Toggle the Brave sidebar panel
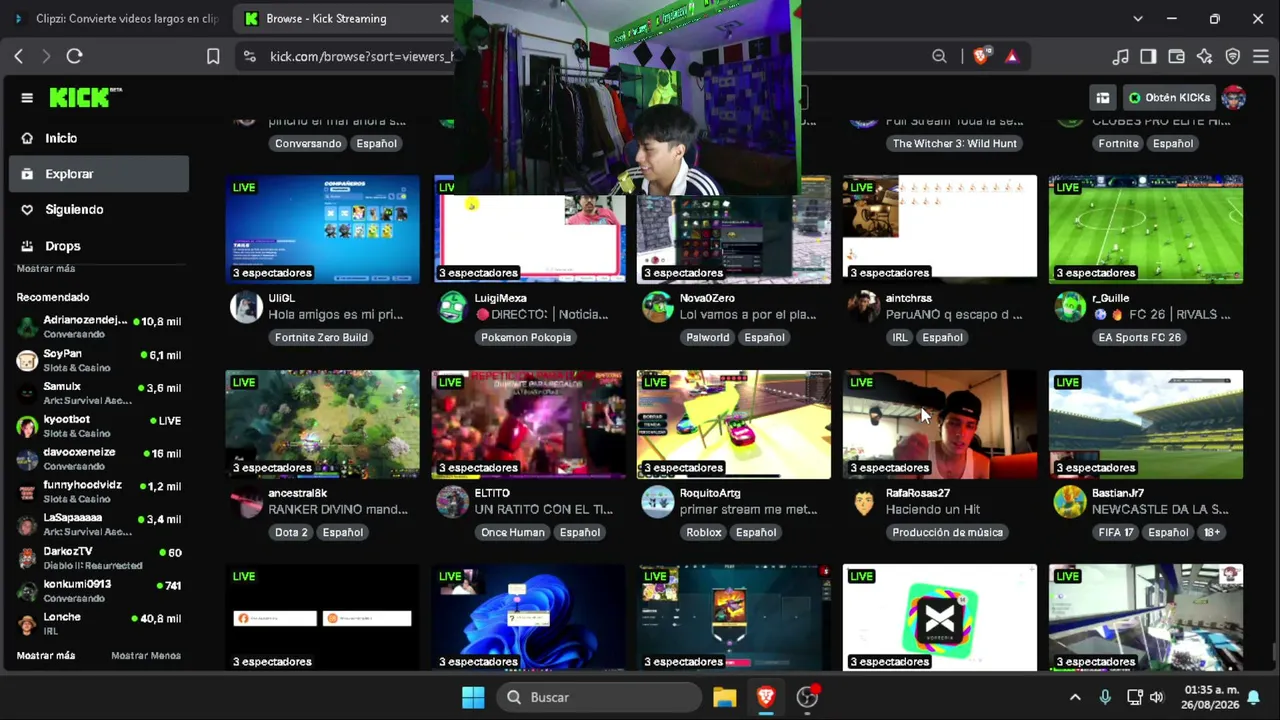This screenshot has width=1280, height=720. tap(1148, 57)
